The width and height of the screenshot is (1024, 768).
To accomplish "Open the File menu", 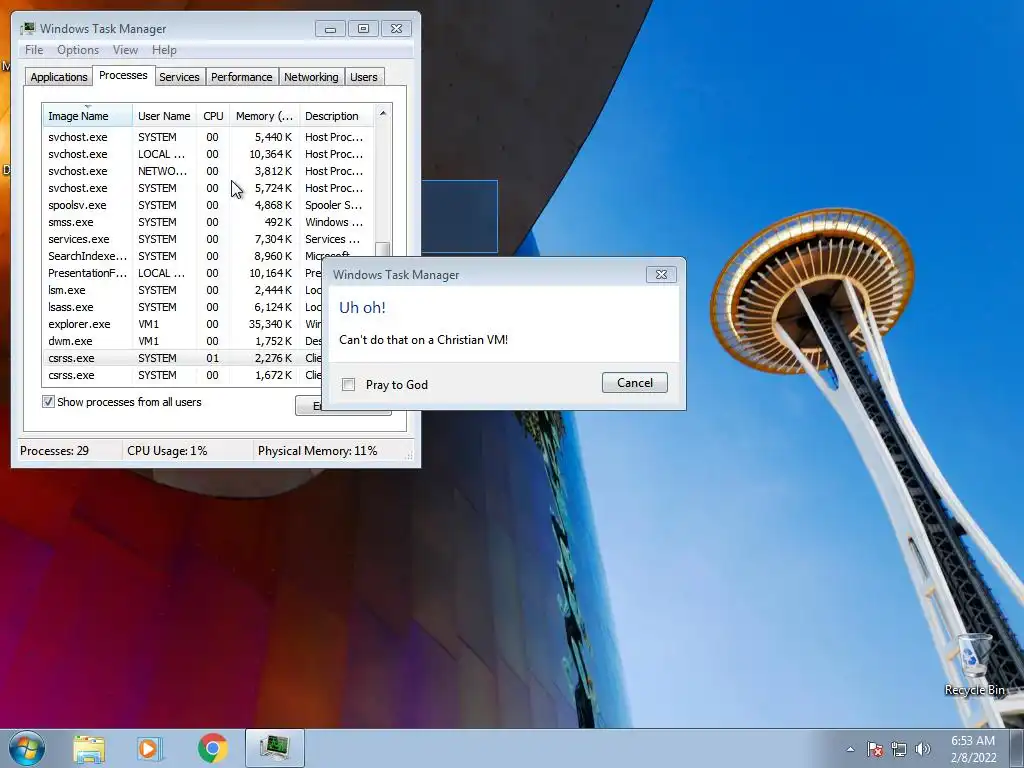I will coord(34,50).
